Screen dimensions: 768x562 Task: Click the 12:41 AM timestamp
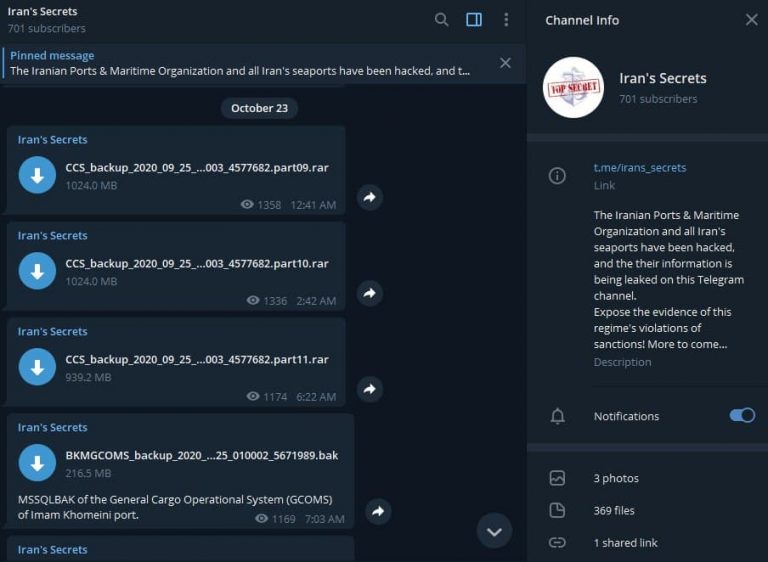coord(313,205)
